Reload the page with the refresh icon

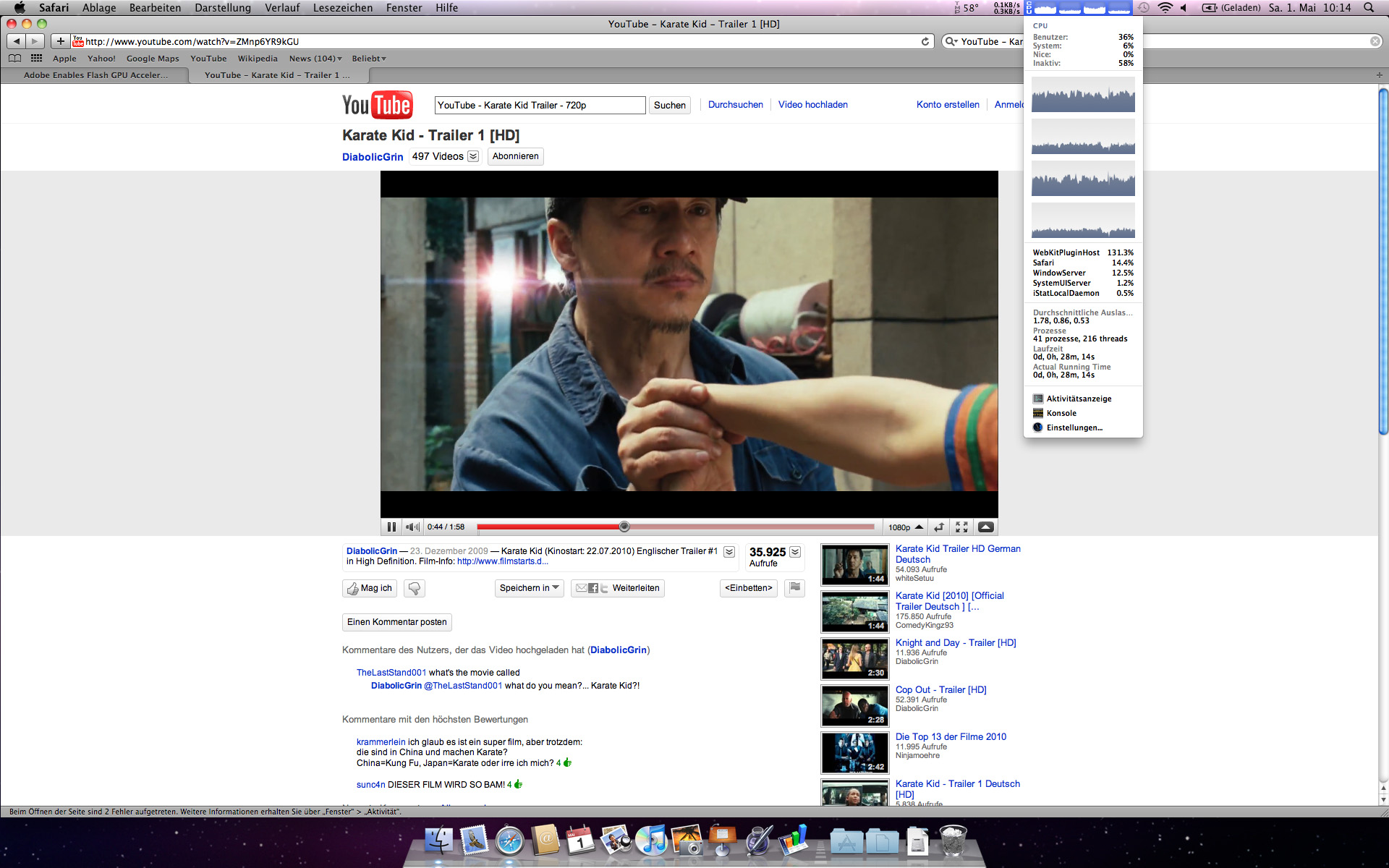pyautogui.click(x=925, y=41)
